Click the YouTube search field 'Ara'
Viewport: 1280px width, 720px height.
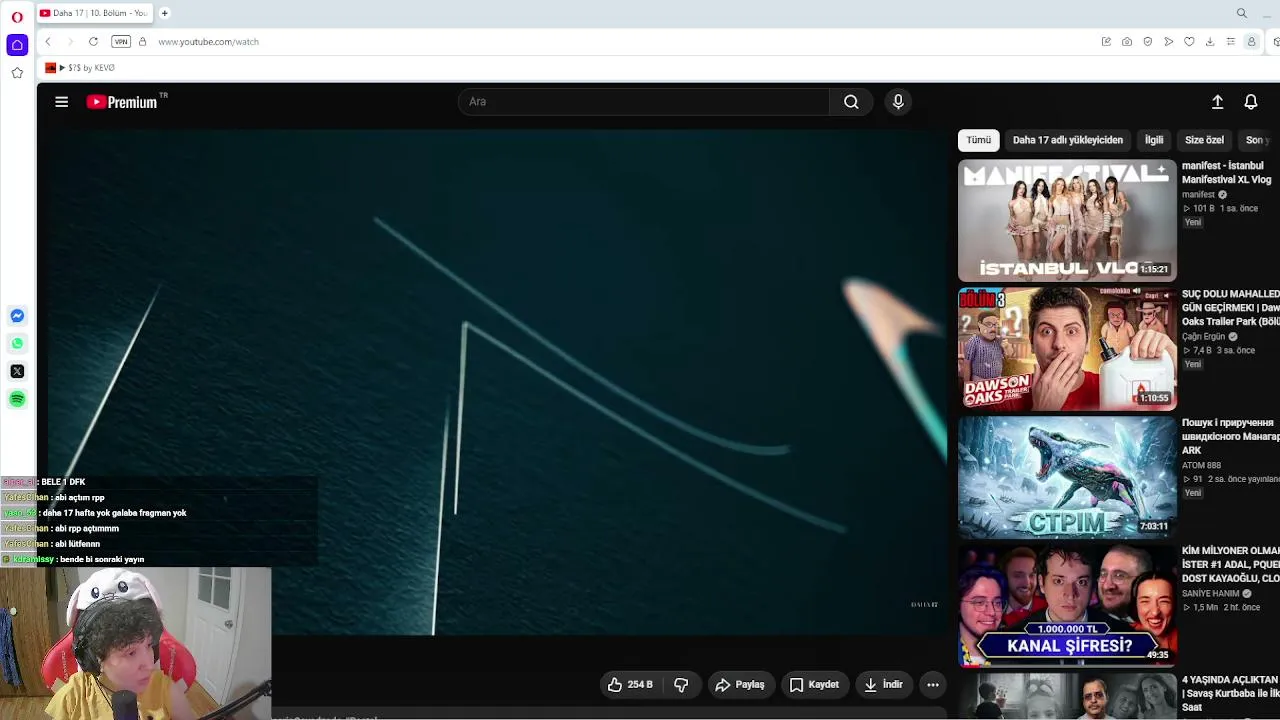[x=643, y=102]
